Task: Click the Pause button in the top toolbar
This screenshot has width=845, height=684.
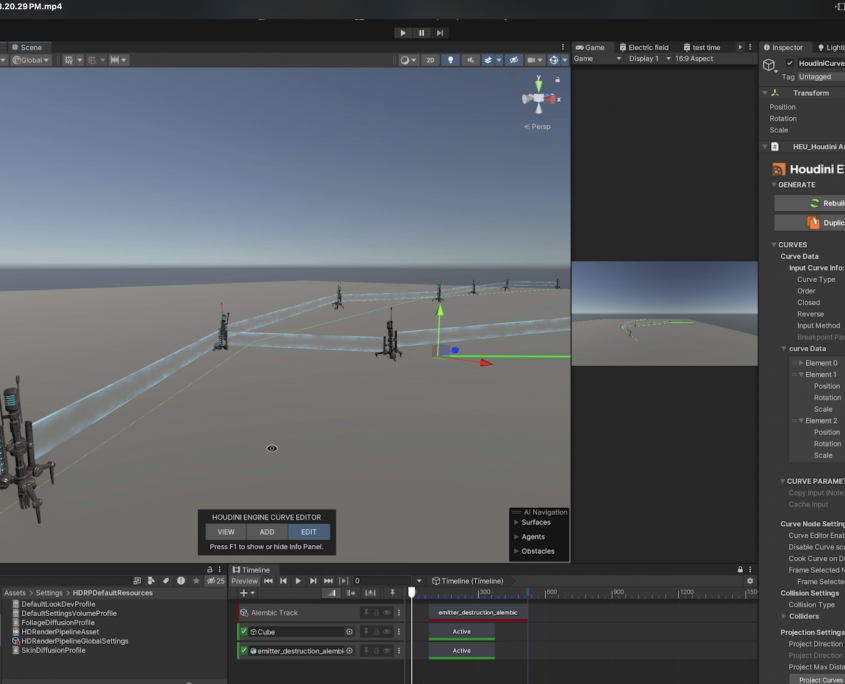Action: coord(421,33)
